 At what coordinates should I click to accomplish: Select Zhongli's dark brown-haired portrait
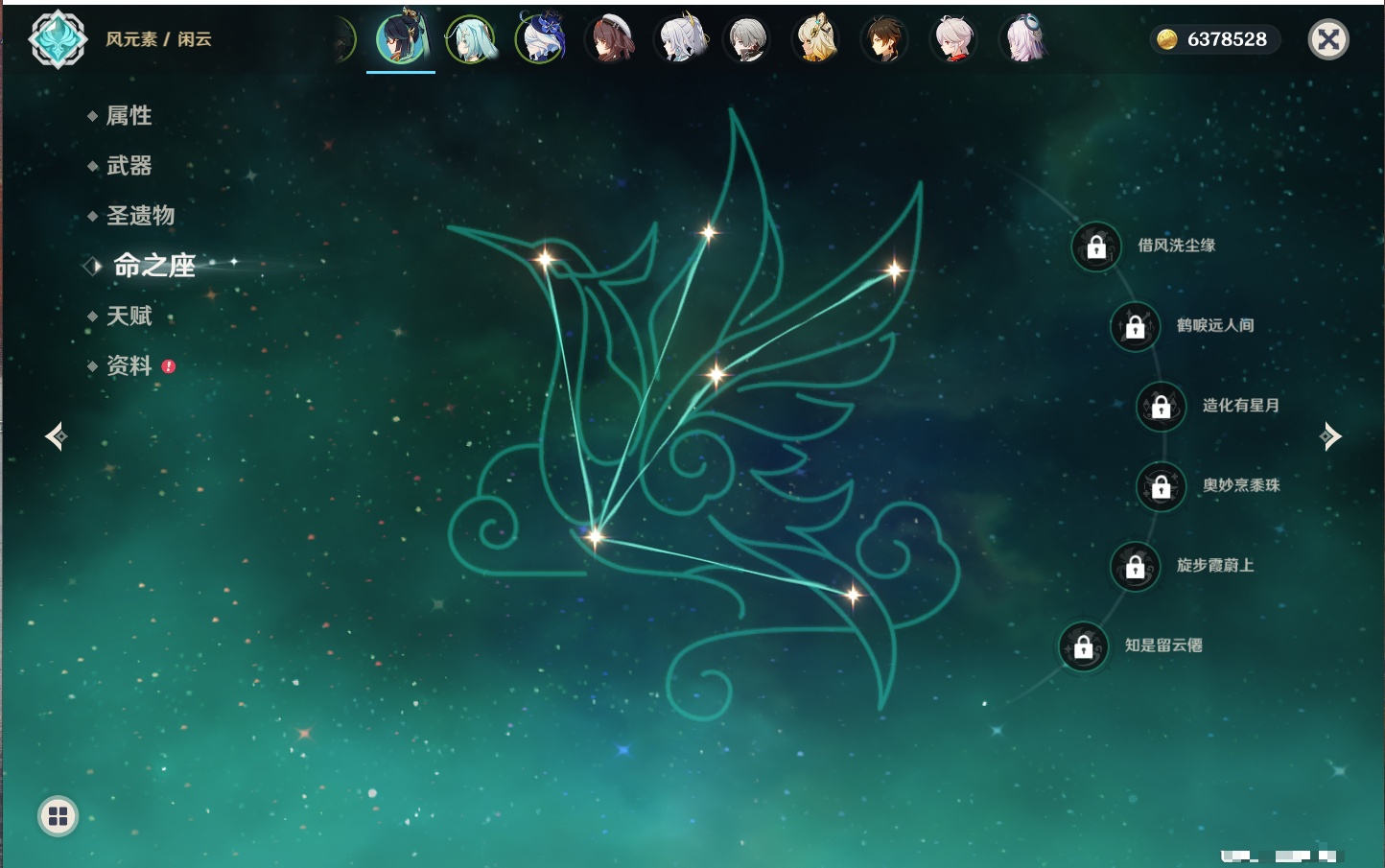click(x=883, y=40)
